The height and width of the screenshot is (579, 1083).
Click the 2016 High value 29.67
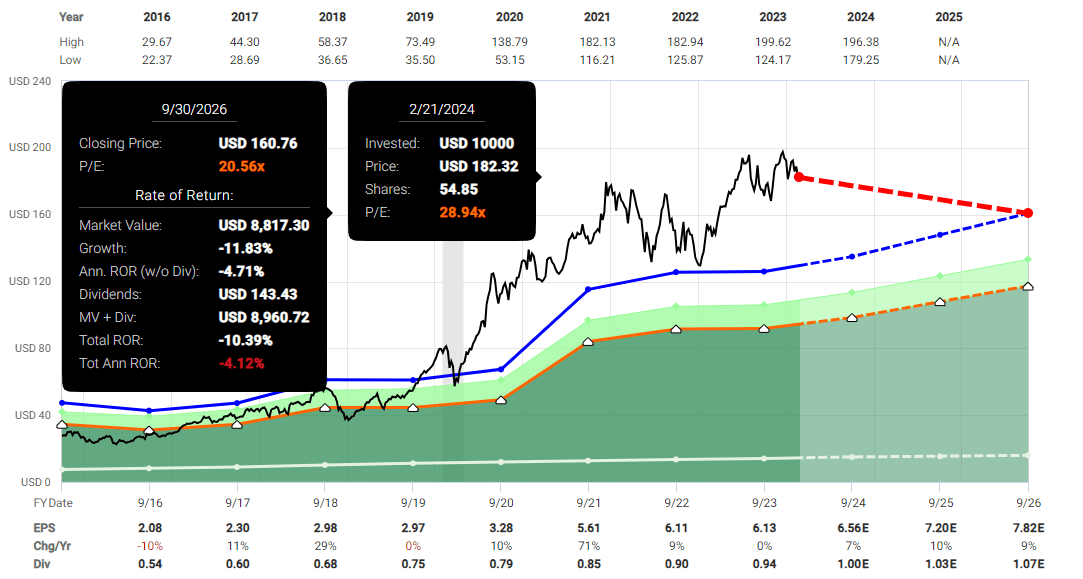click(x=156, y=43)
